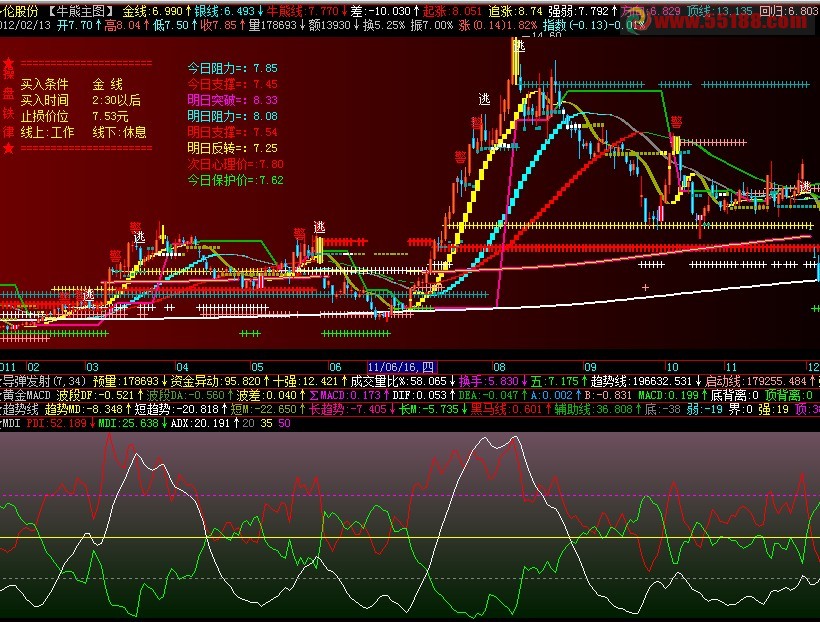The height and width of the screenshot is (622, 820).
Task: Click the small pink plus cursor marker
Action: tap(645, 287)
